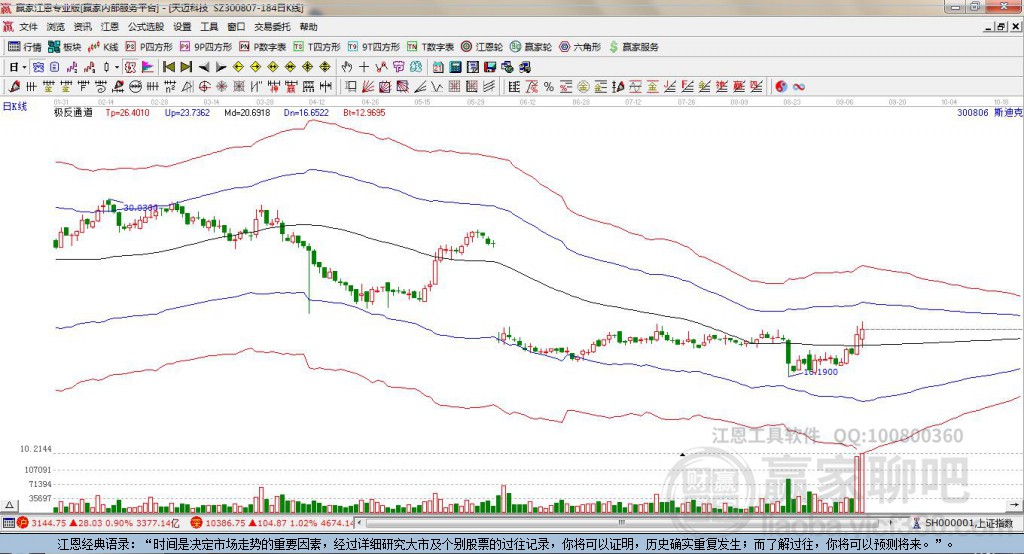The width and height of the screenshot is (1024, 554).
Task: Select the percent sign tool
Action: coord(549,87)
